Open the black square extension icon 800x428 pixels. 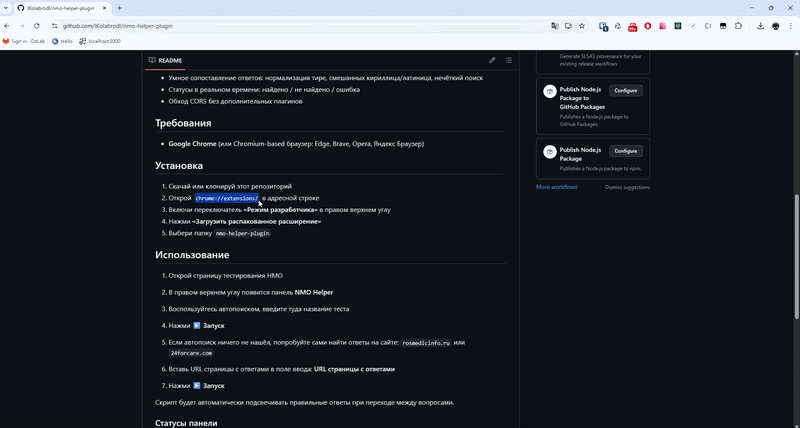tap(723, 26)
